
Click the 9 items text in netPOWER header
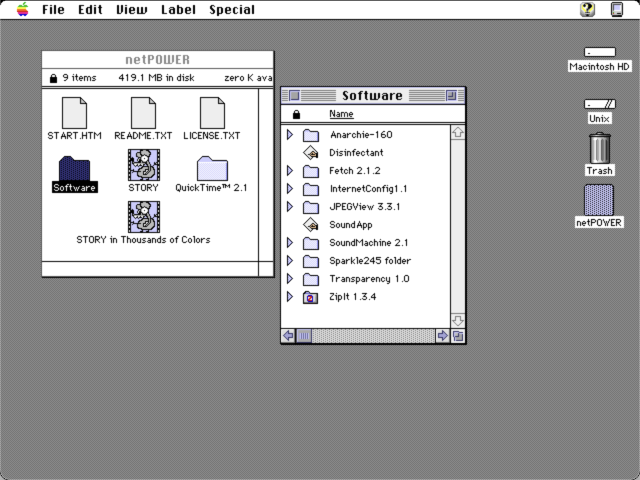pyautogui.click(x=80, y=78)
